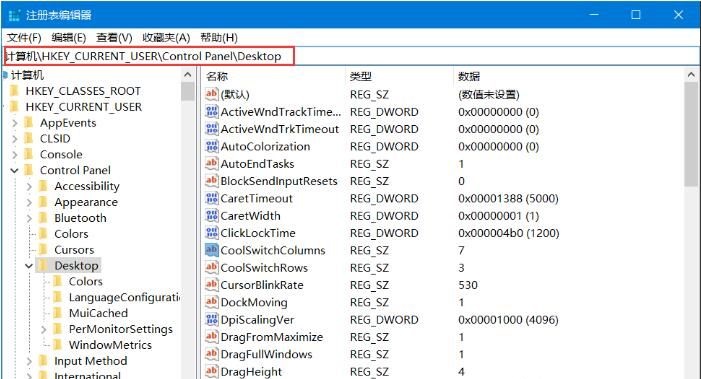Expand the Appearance tree node
Viewport: 701px width, 379px height.
pos(29,202)
